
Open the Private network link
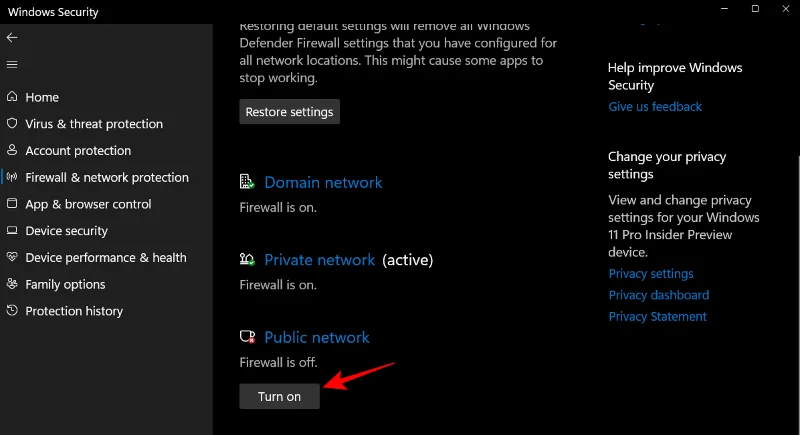point(319,260)
